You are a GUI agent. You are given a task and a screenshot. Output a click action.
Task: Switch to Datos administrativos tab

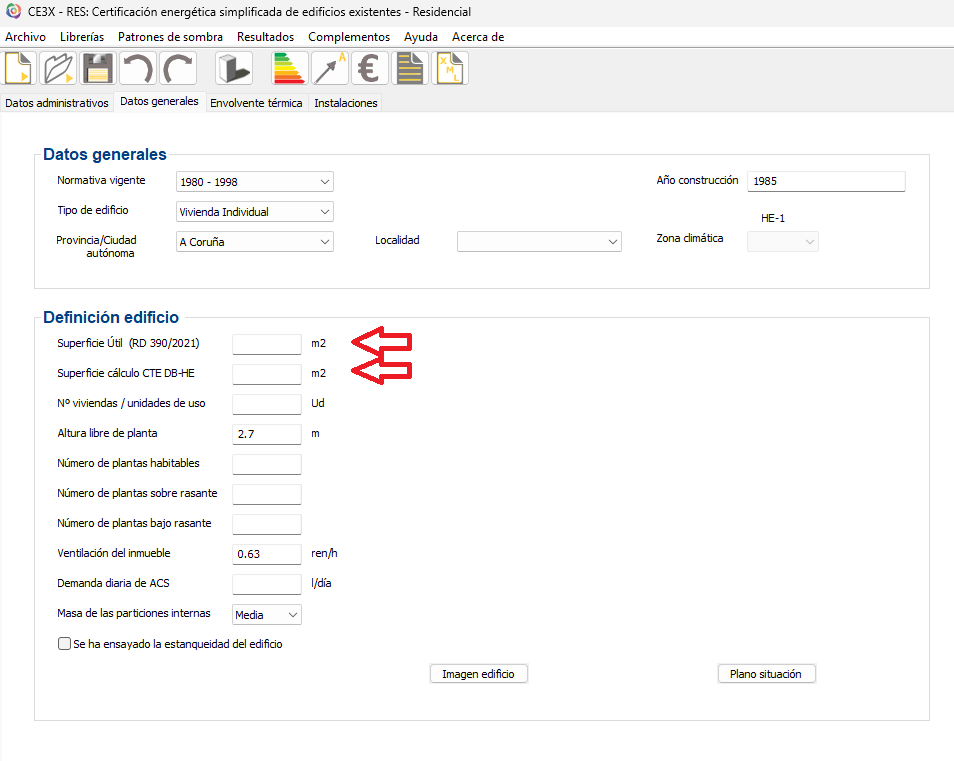57,103
